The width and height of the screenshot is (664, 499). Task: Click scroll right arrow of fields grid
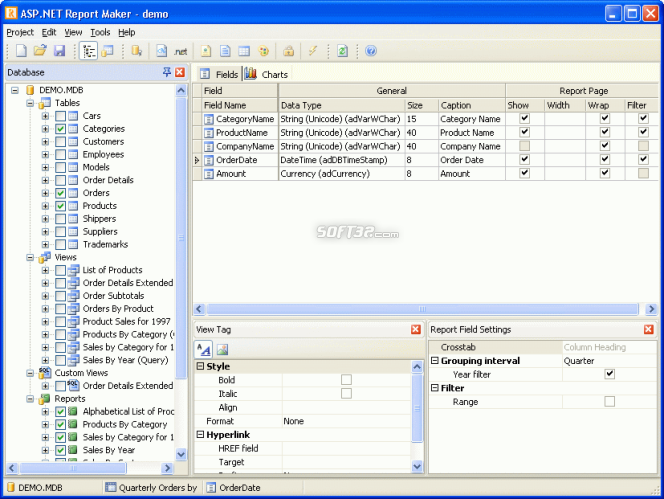[651, 309]
